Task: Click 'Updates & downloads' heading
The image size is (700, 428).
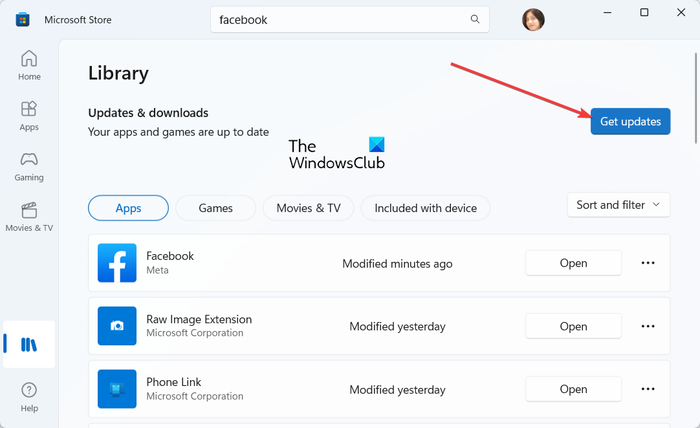Action: 148,113
